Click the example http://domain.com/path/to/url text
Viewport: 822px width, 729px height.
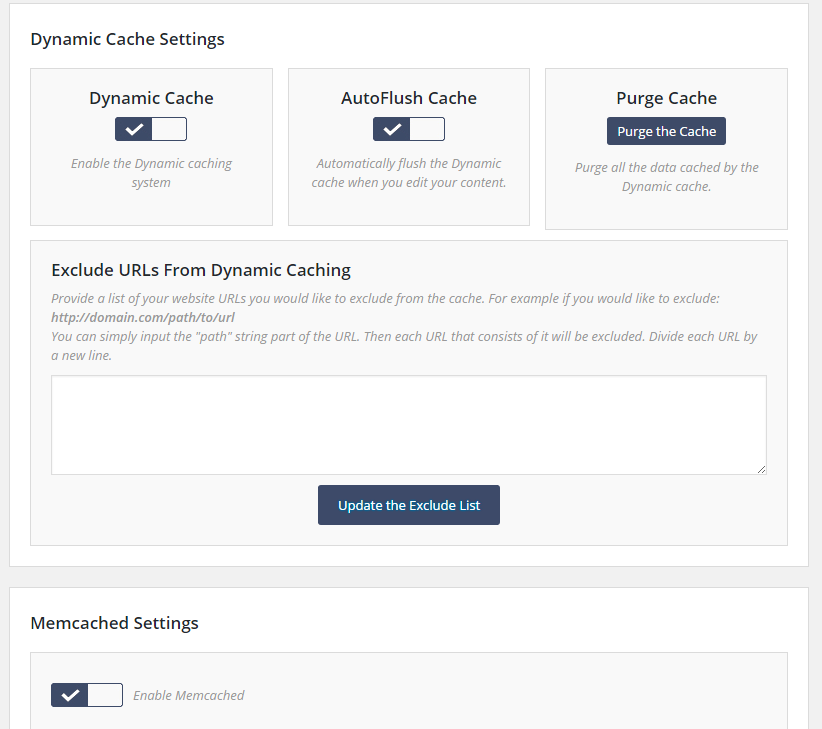click(x=143, y=318)
